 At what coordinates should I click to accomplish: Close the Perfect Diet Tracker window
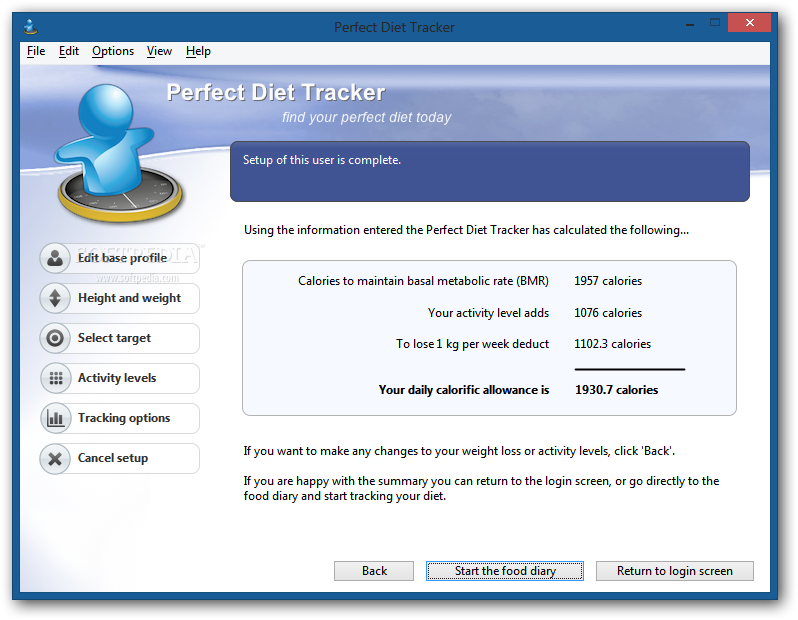(x=749, y=22)
